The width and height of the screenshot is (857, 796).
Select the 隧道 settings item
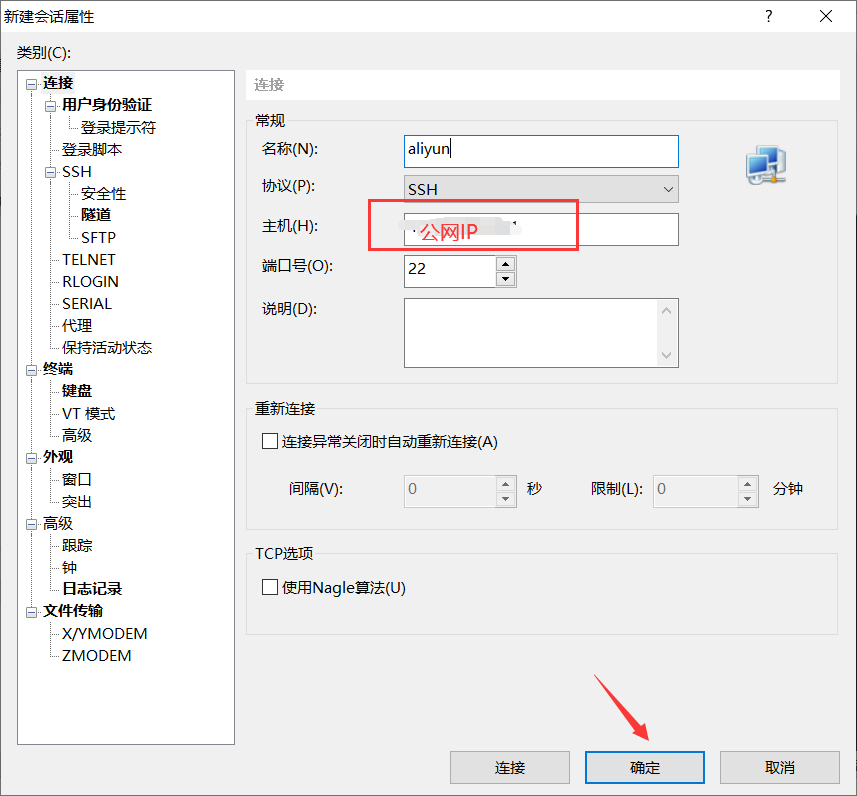(x=95, y=215)
